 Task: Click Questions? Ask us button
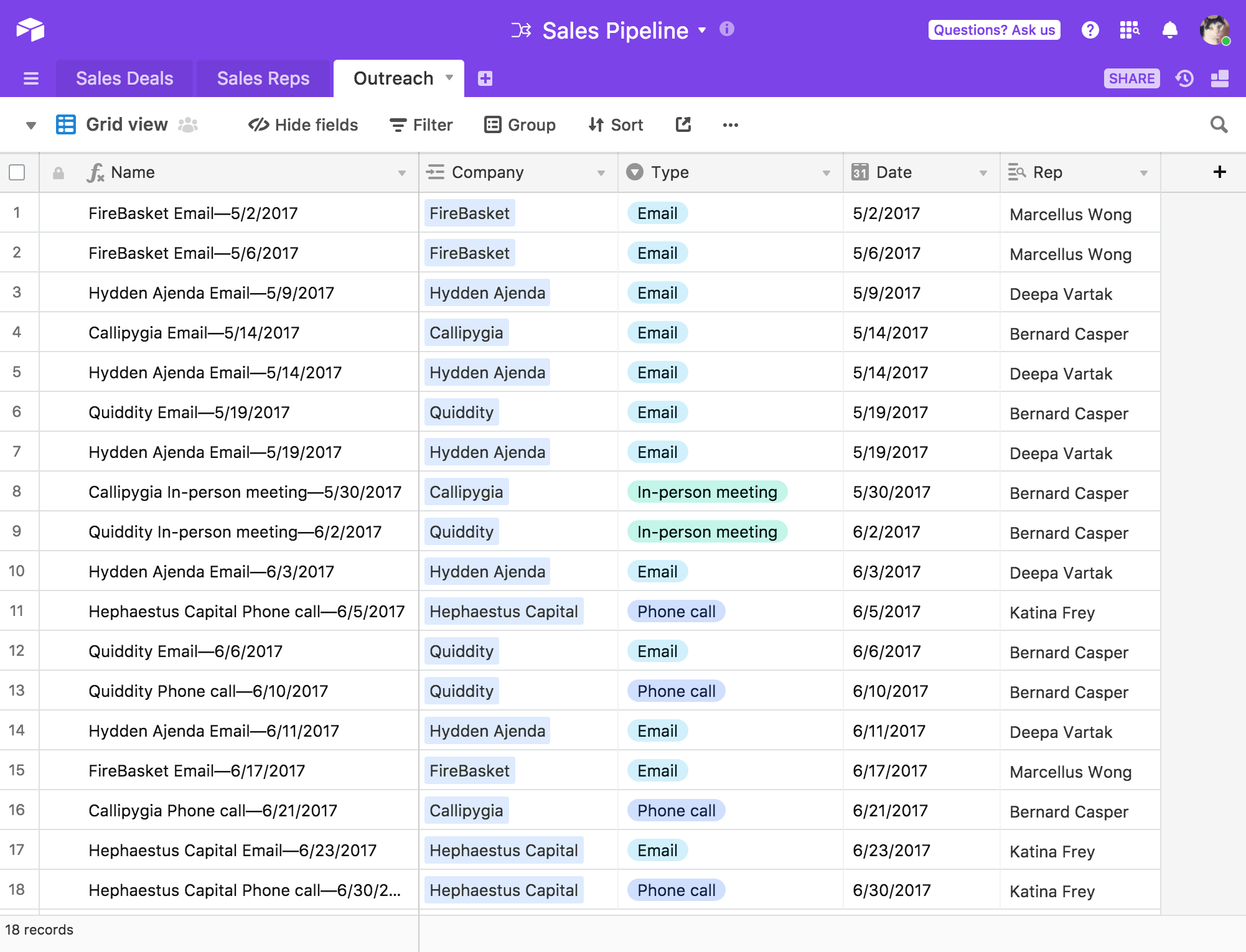pos(994,30)
